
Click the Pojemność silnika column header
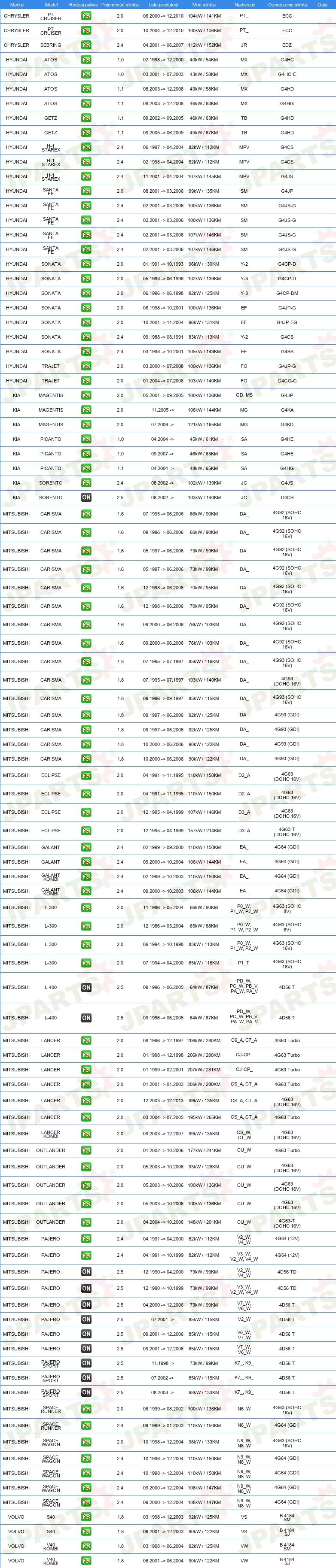(120, 4)
